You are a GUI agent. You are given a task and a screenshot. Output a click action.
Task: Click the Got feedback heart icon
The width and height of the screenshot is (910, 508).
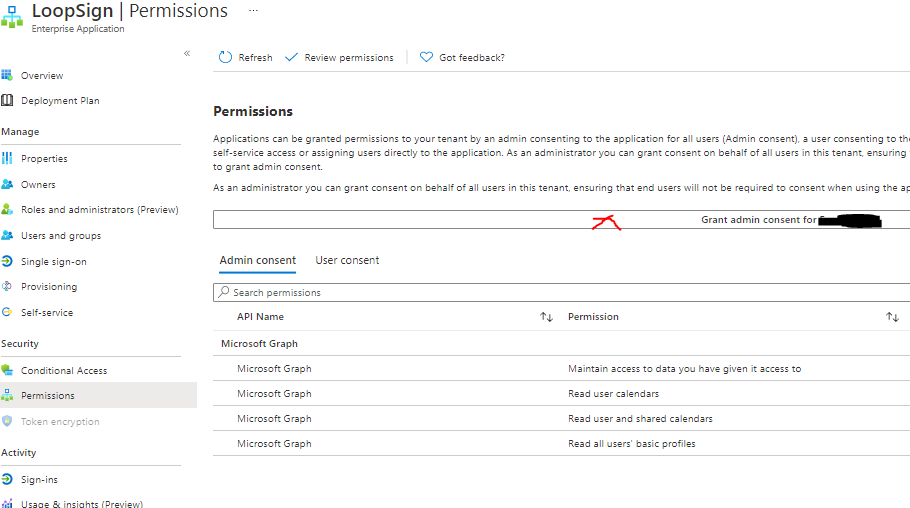[x=426, y=57]
